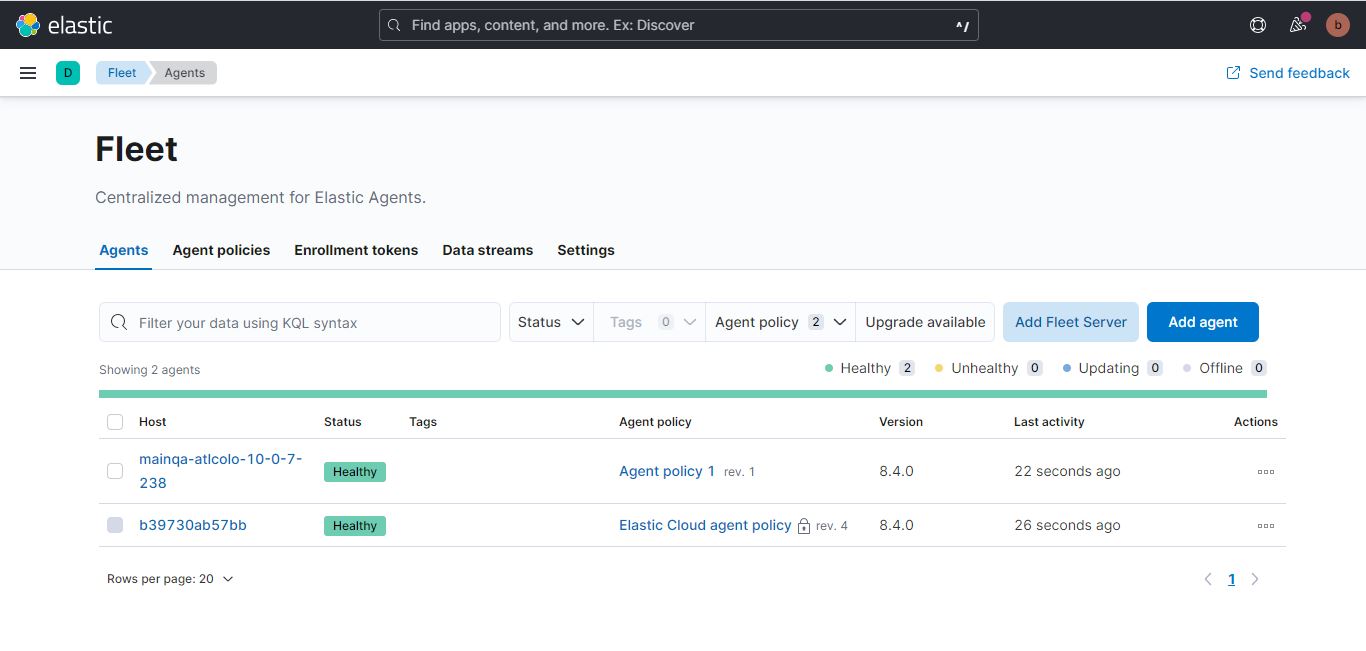Toggle the select-all agents checkbox

(x=115, y=421)
